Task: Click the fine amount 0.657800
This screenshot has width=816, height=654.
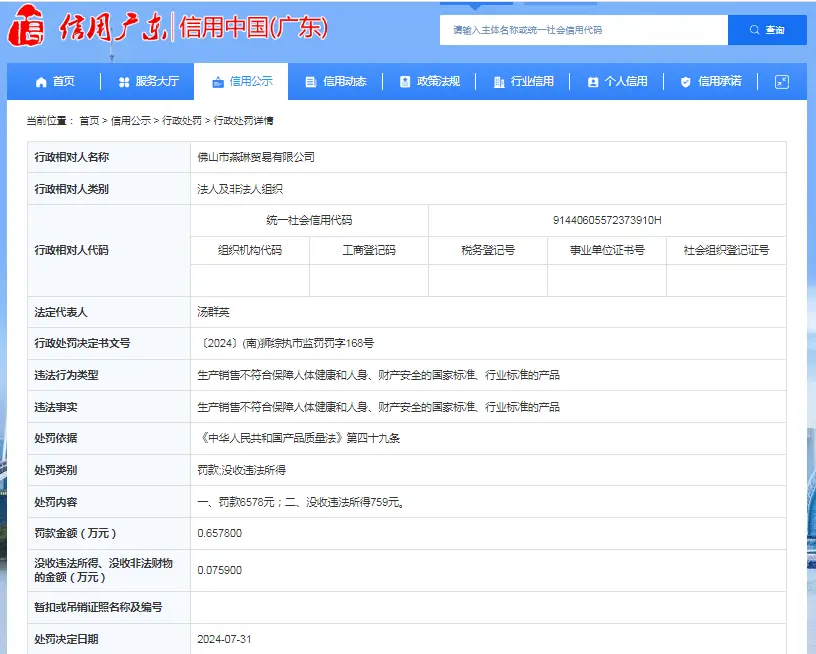Action: (x=220, y=533)
